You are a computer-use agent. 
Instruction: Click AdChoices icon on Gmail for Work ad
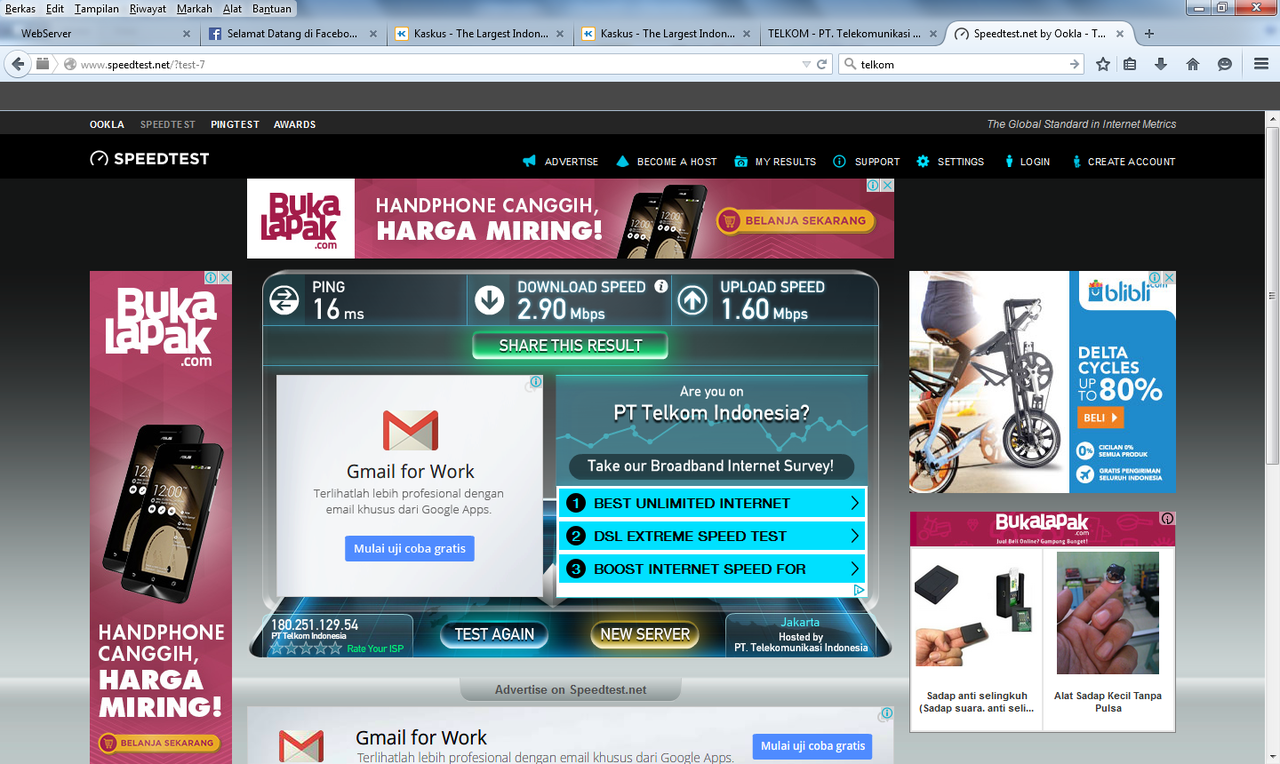point(536,382)
